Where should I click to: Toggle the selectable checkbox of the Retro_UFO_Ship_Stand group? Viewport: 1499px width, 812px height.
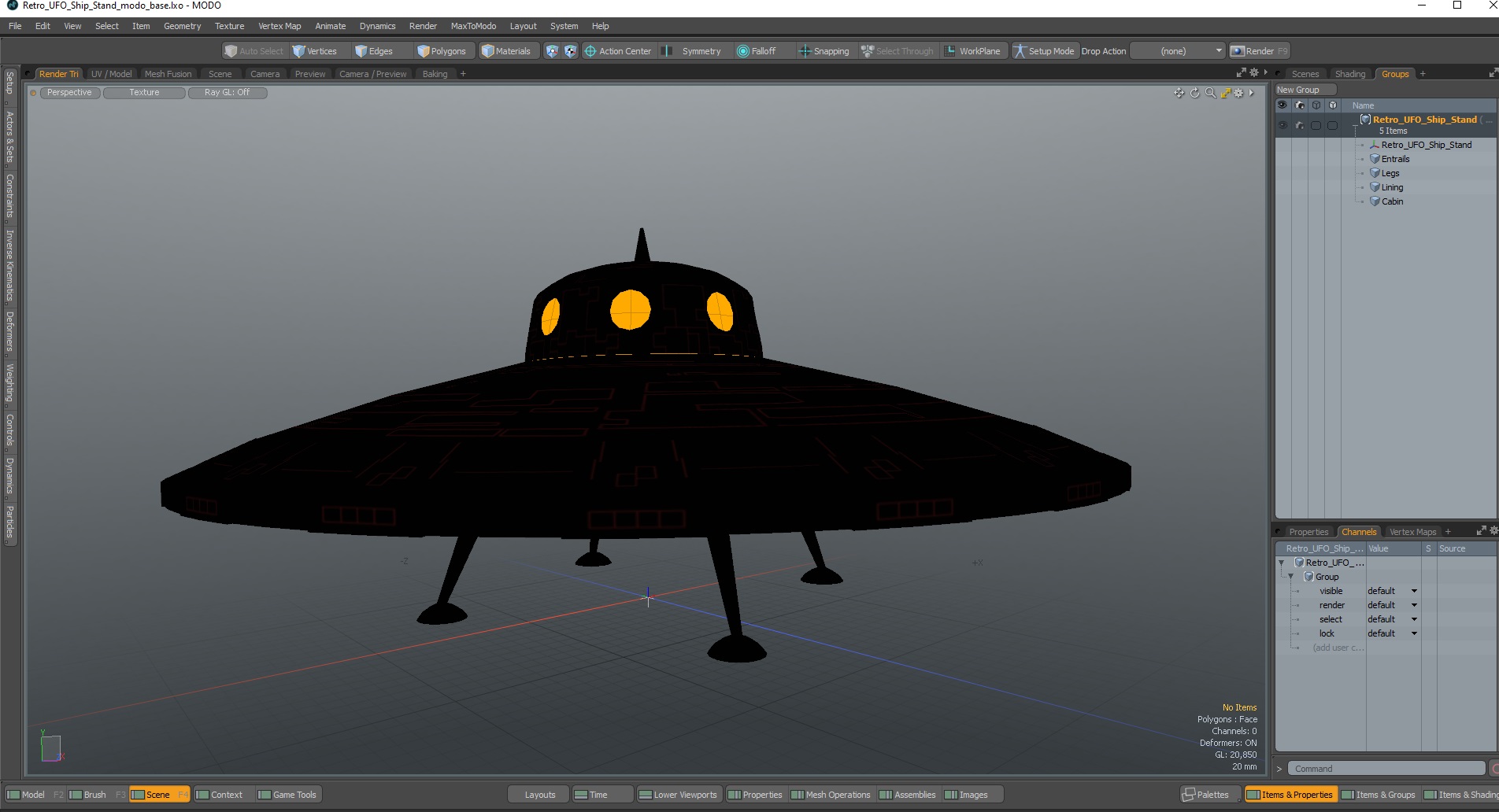tap(1316, 125)
